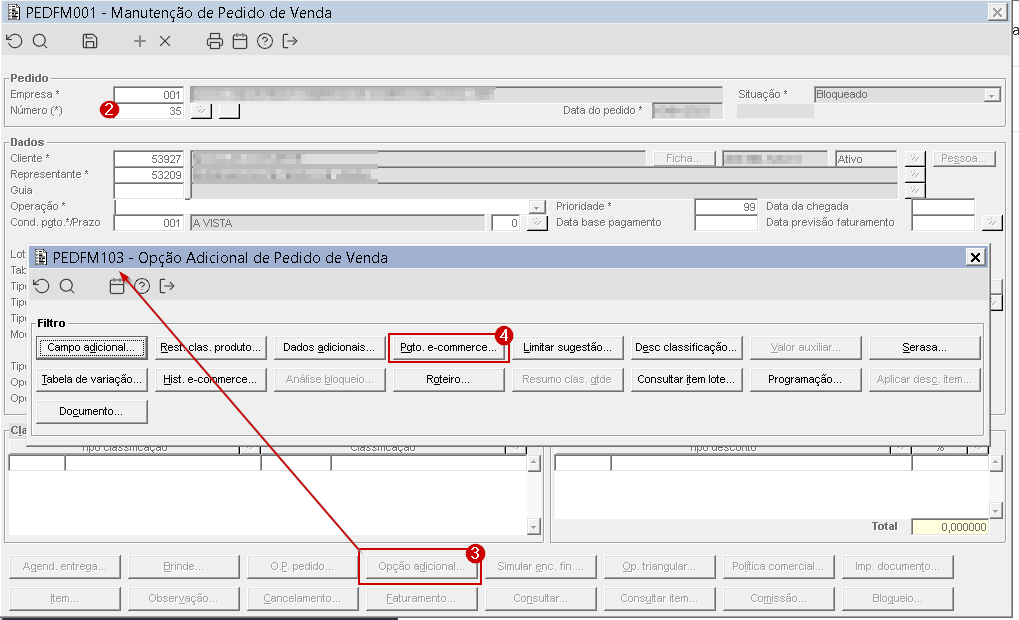Expand the Situação dropdown showing Bloqueado

991,95
